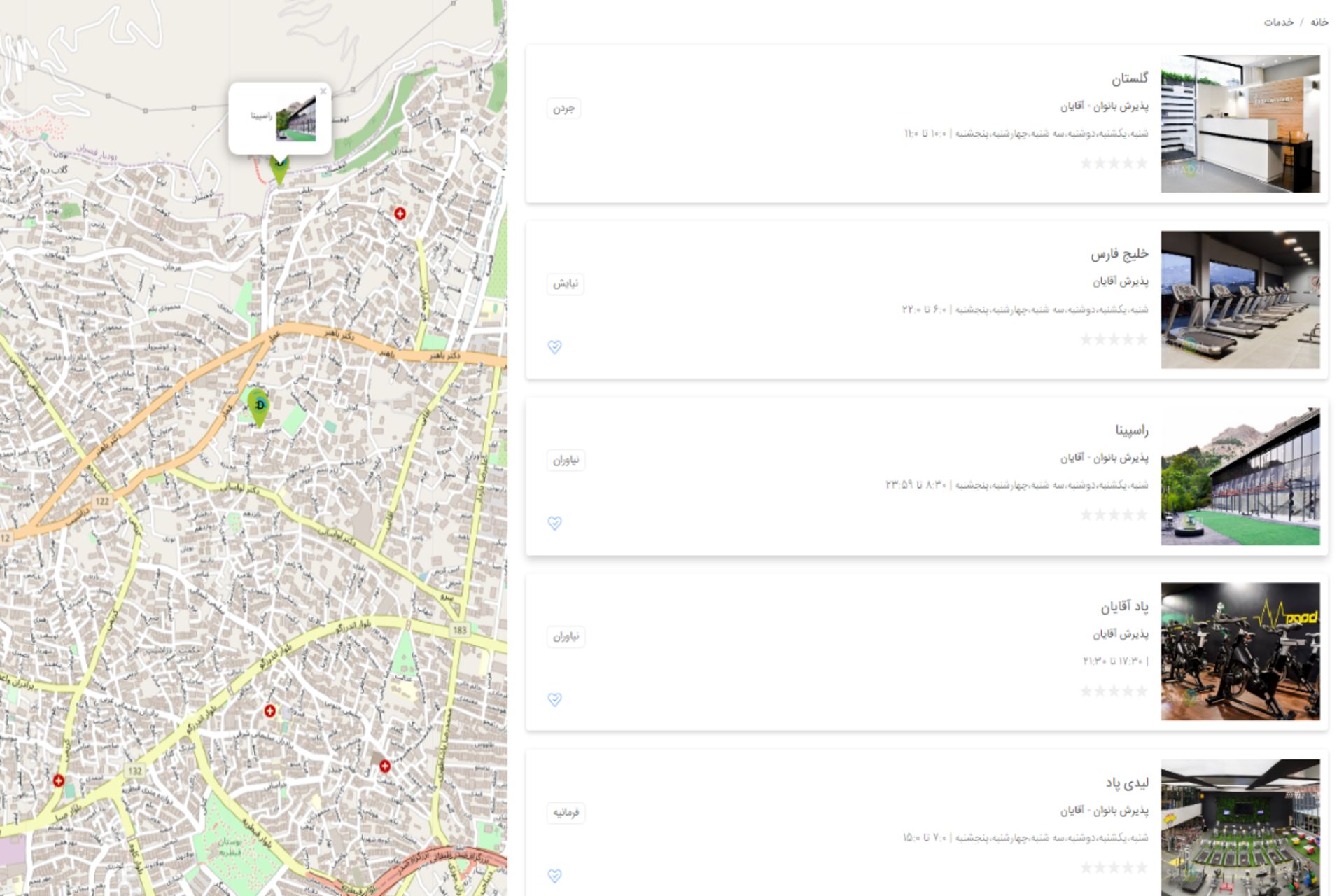
Task: Click the red hospital marker near the map's top
Action: (400, 213)
